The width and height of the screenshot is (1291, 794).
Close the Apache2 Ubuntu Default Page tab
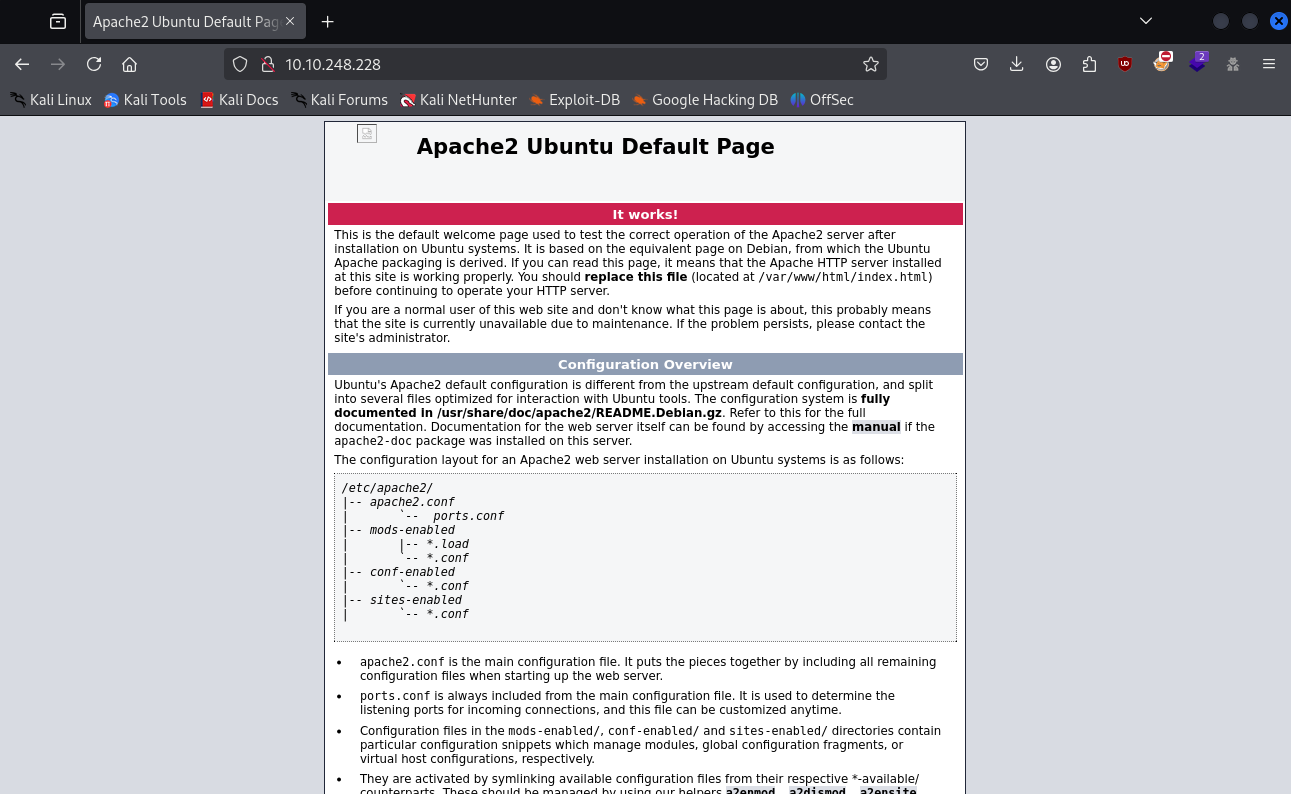coord(290,21)
